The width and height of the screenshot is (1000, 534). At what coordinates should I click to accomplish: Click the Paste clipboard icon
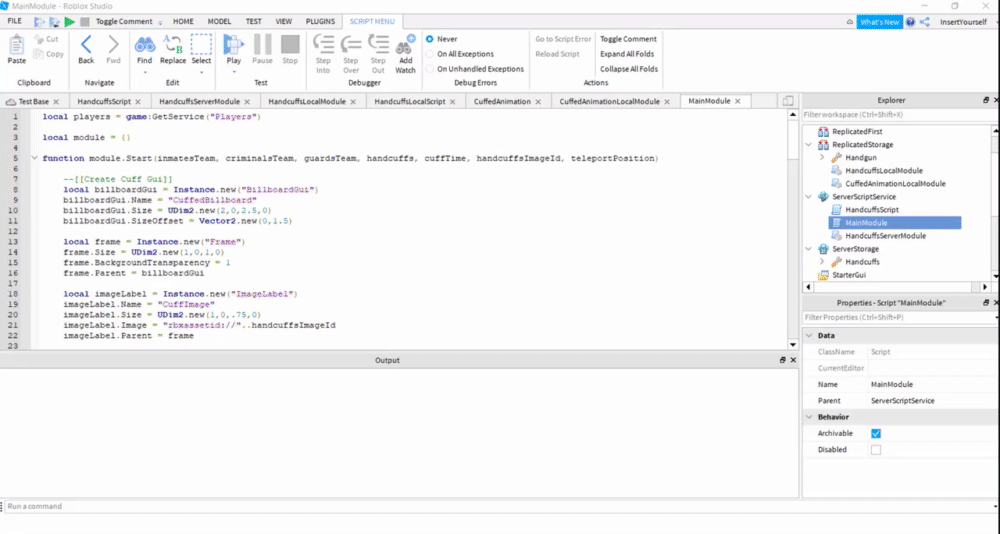[17, 45]
